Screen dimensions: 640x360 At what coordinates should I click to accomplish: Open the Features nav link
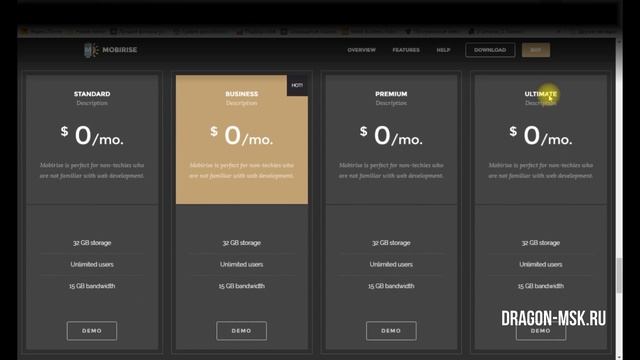(x=406, y=50)
